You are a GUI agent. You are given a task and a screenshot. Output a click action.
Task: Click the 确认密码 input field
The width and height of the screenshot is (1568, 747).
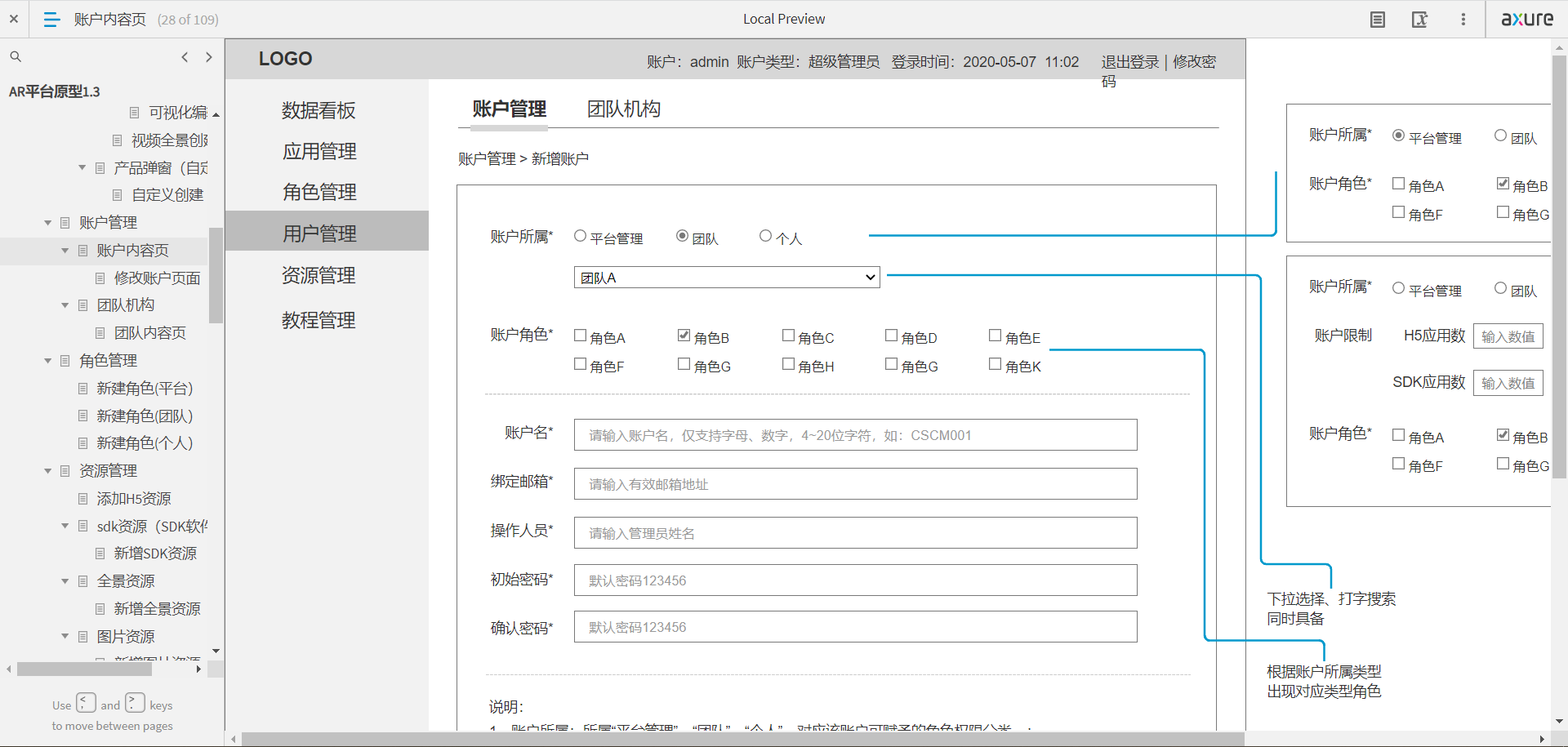(856, 627)
